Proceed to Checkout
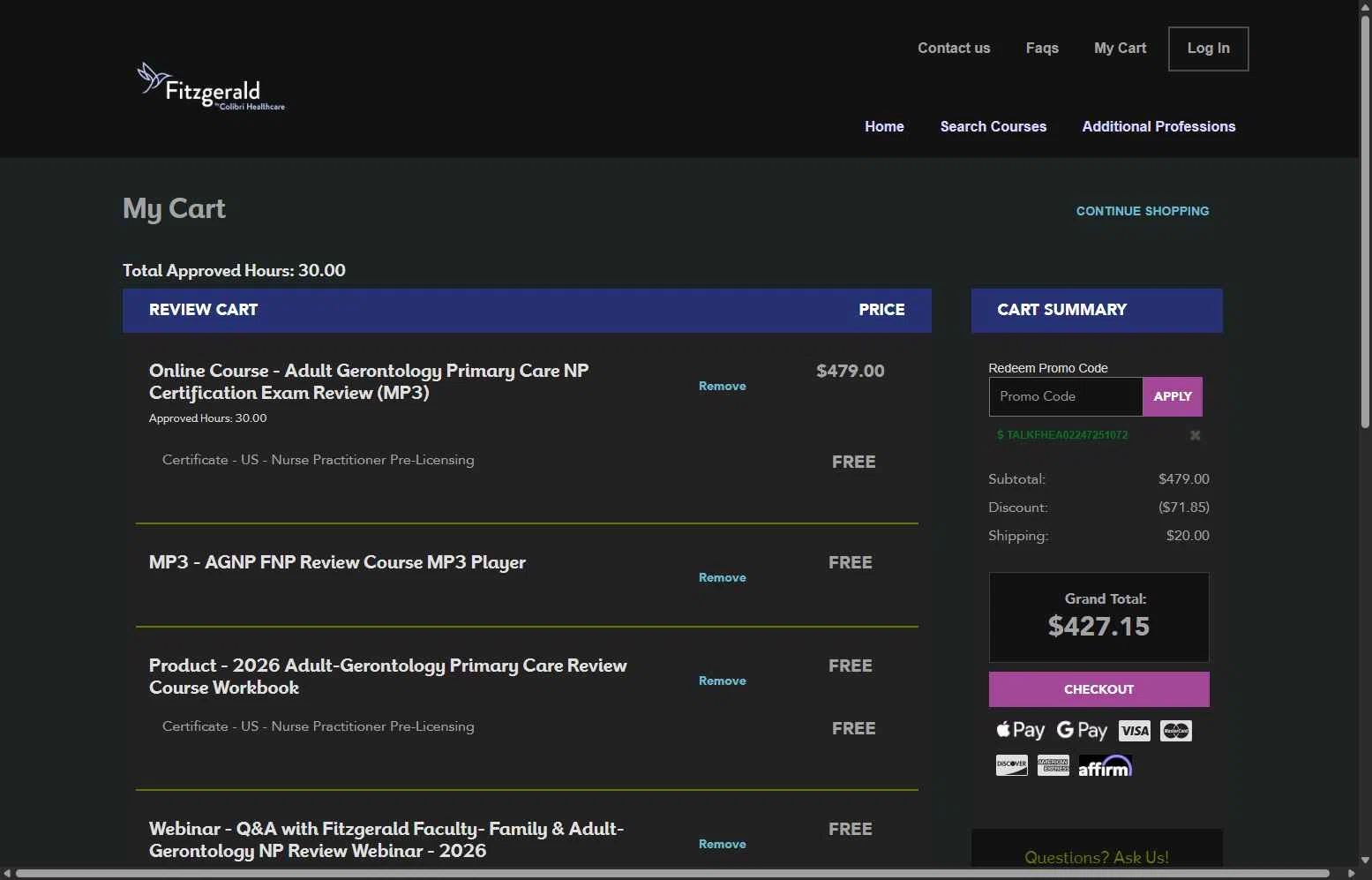This screenshot has width=1372, height=880. pos(1098,689)
